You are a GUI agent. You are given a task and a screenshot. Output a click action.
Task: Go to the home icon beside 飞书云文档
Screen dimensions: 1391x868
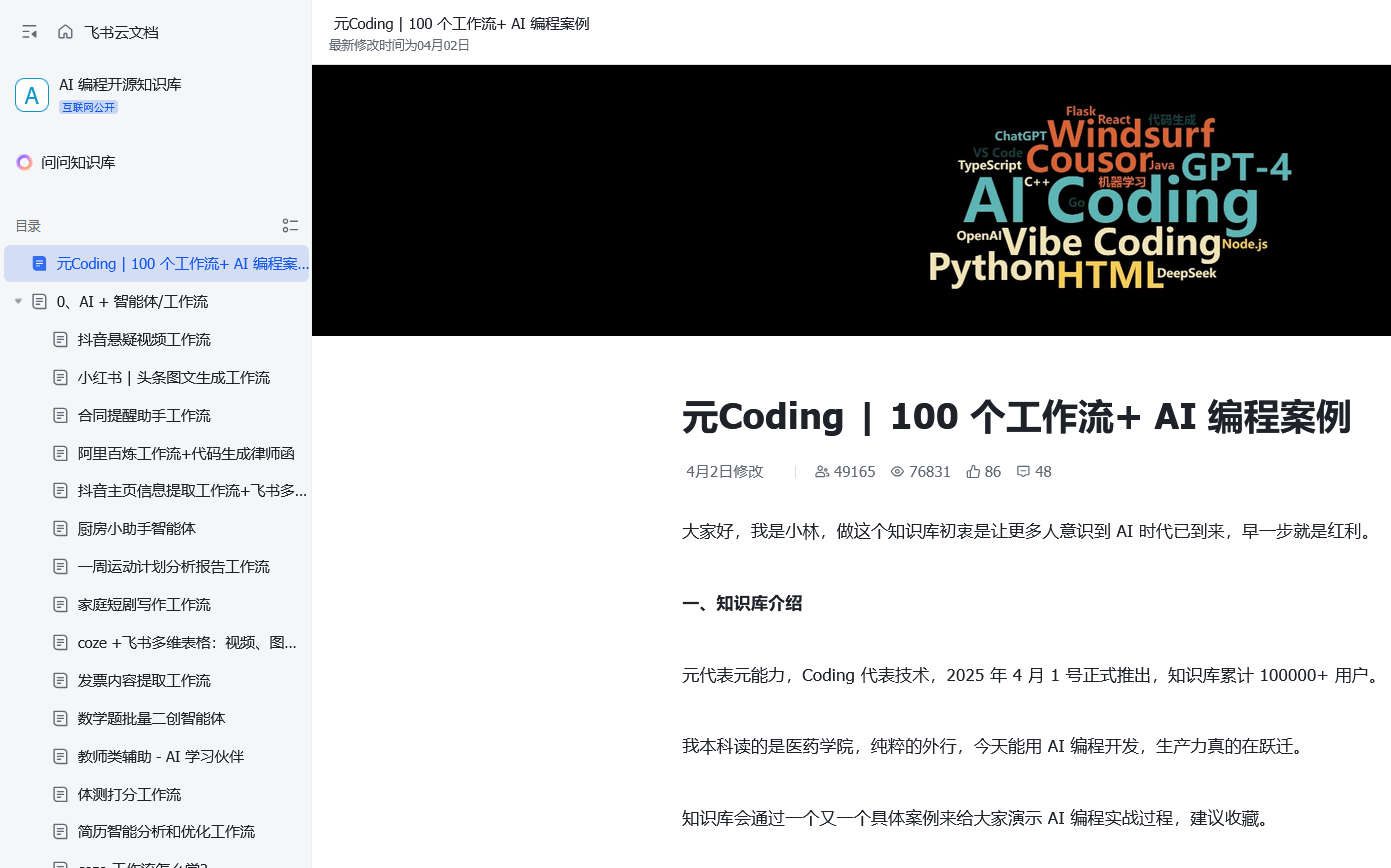coord(65,32)
